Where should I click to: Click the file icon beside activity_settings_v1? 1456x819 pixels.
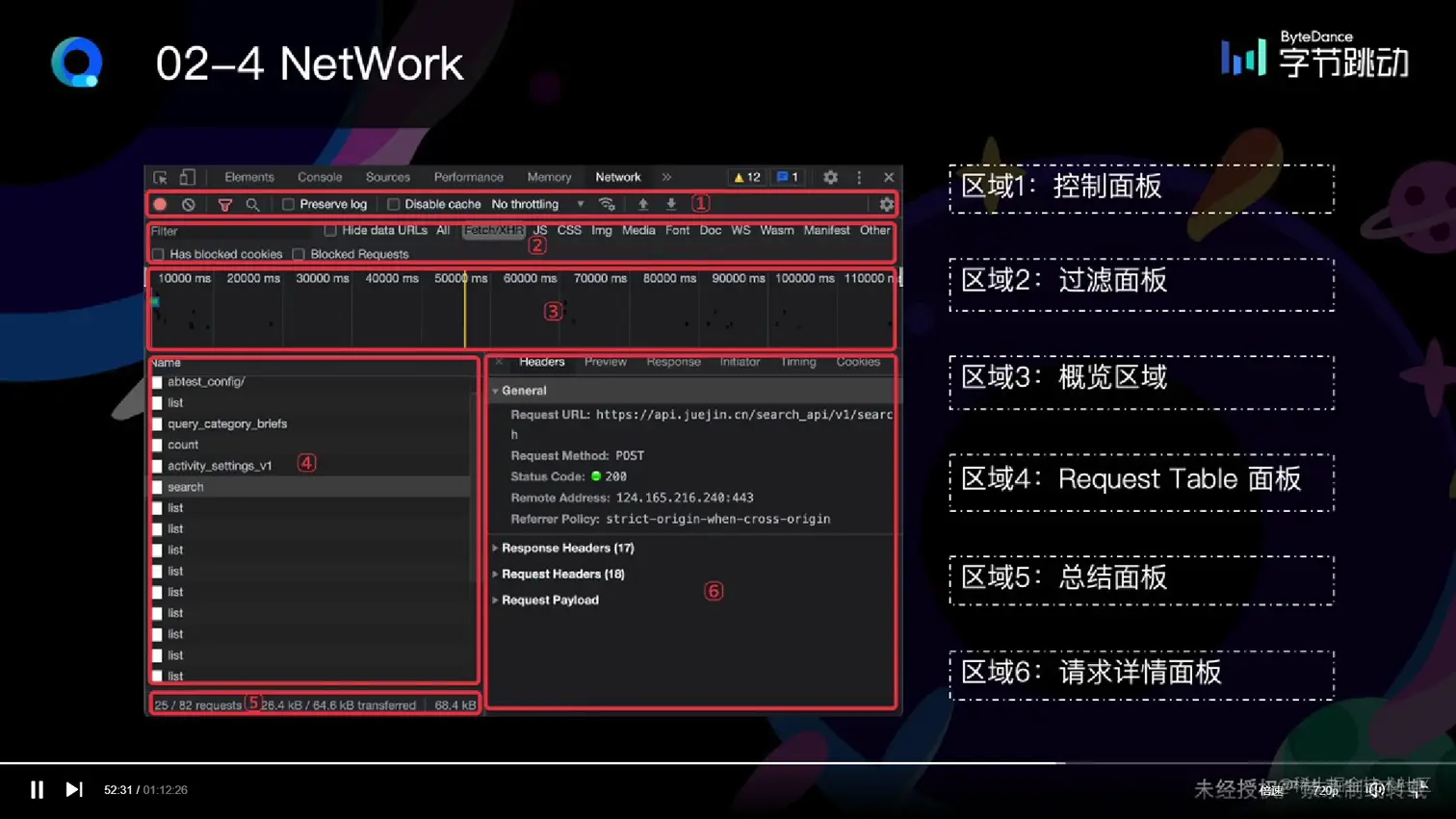pos(157,466)
